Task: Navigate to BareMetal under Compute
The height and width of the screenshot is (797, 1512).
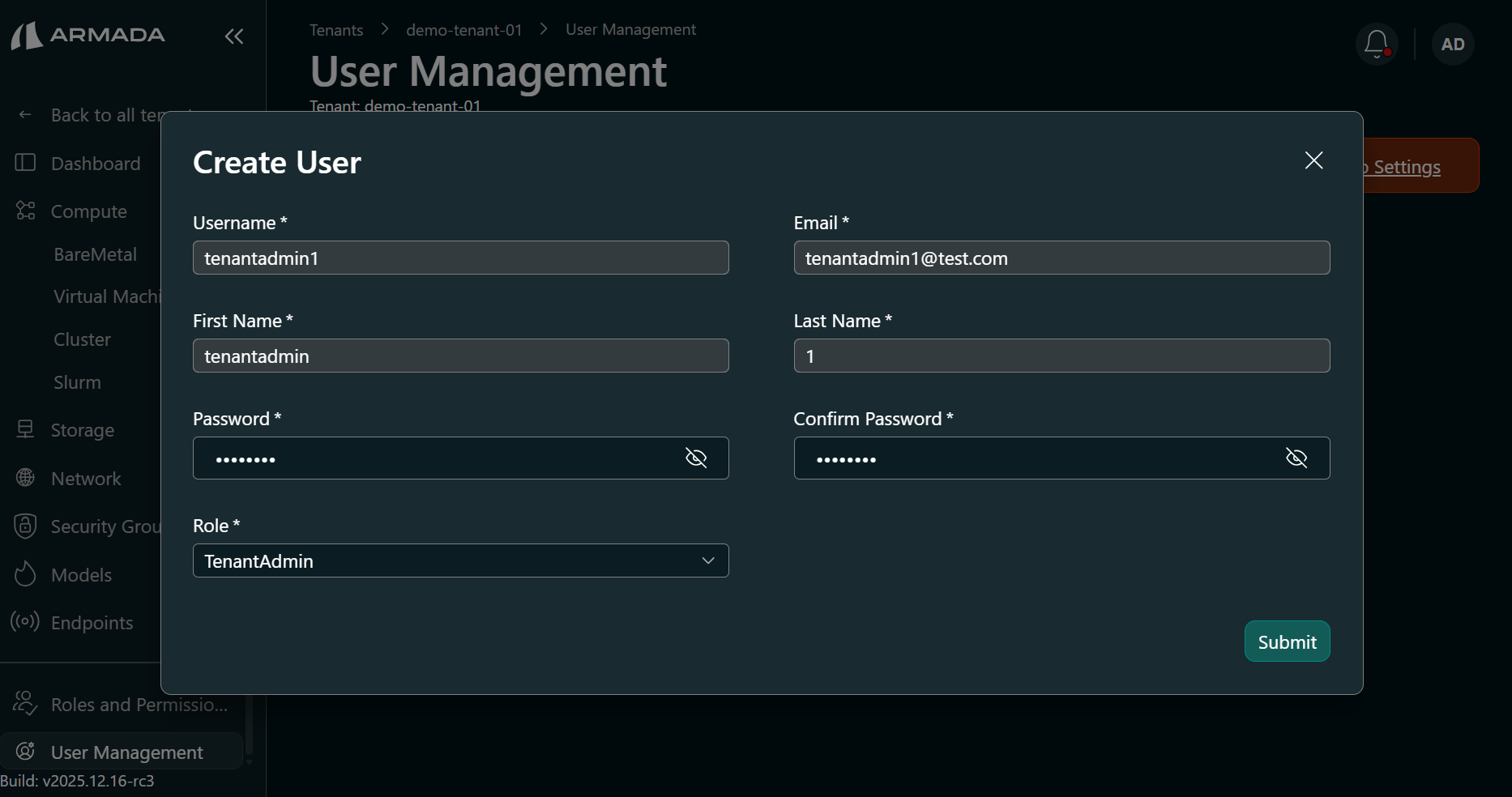Action: coord(95,254)
